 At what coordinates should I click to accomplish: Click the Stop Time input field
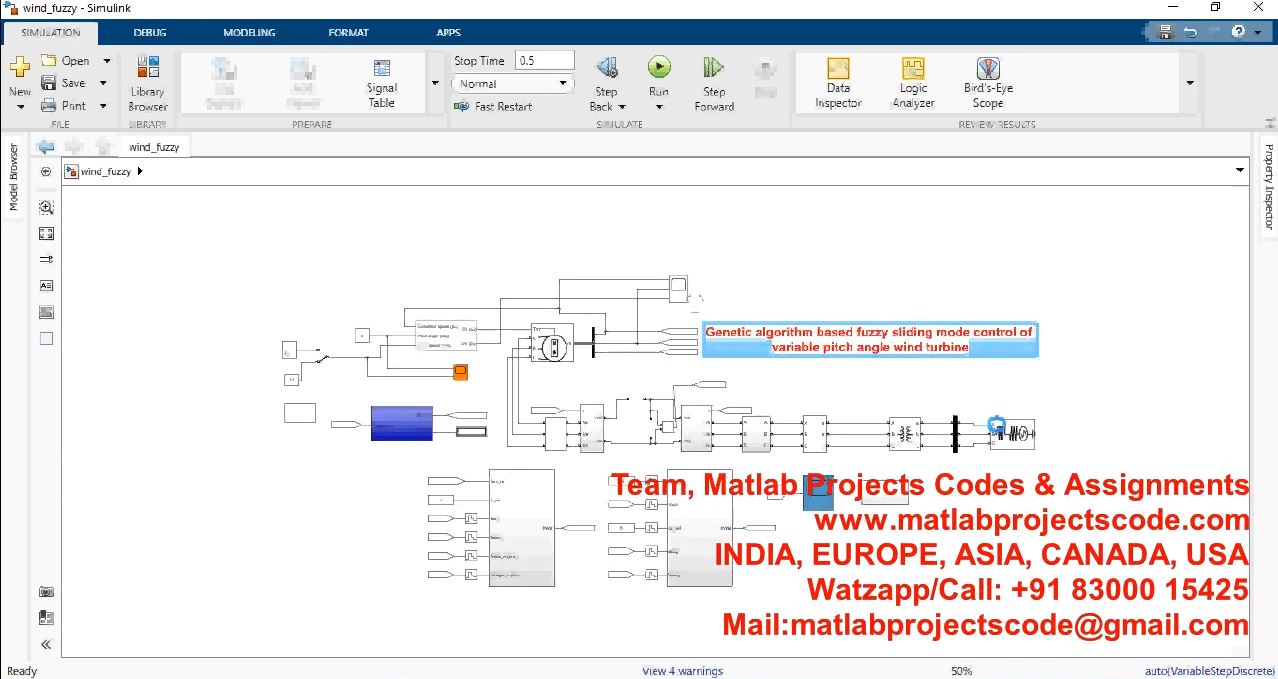[x=544, y=61]
